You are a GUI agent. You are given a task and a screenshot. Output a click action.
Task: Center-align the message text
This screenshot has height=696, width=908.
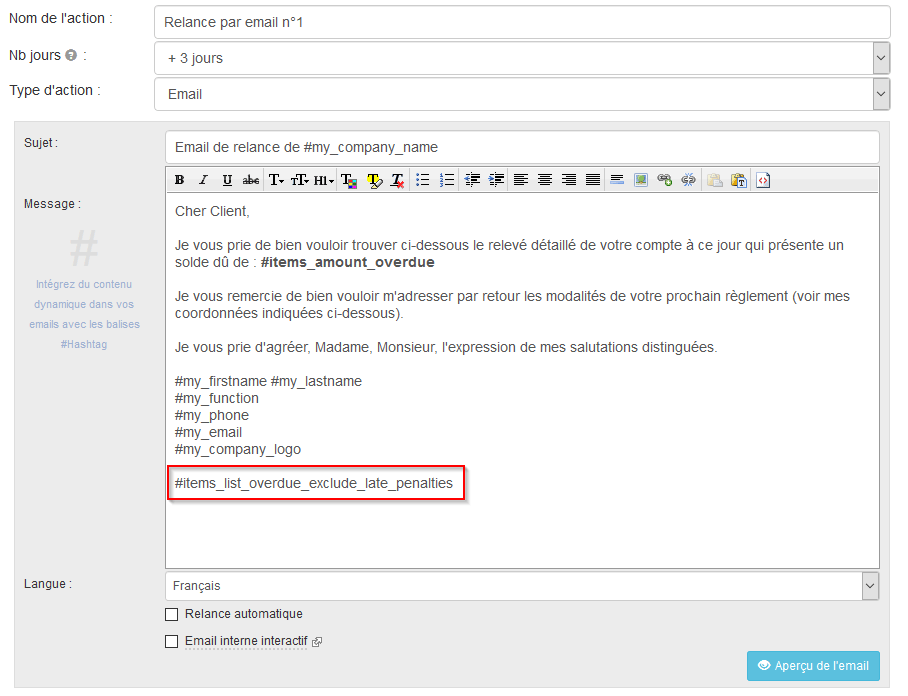click(x=545, y=180)
